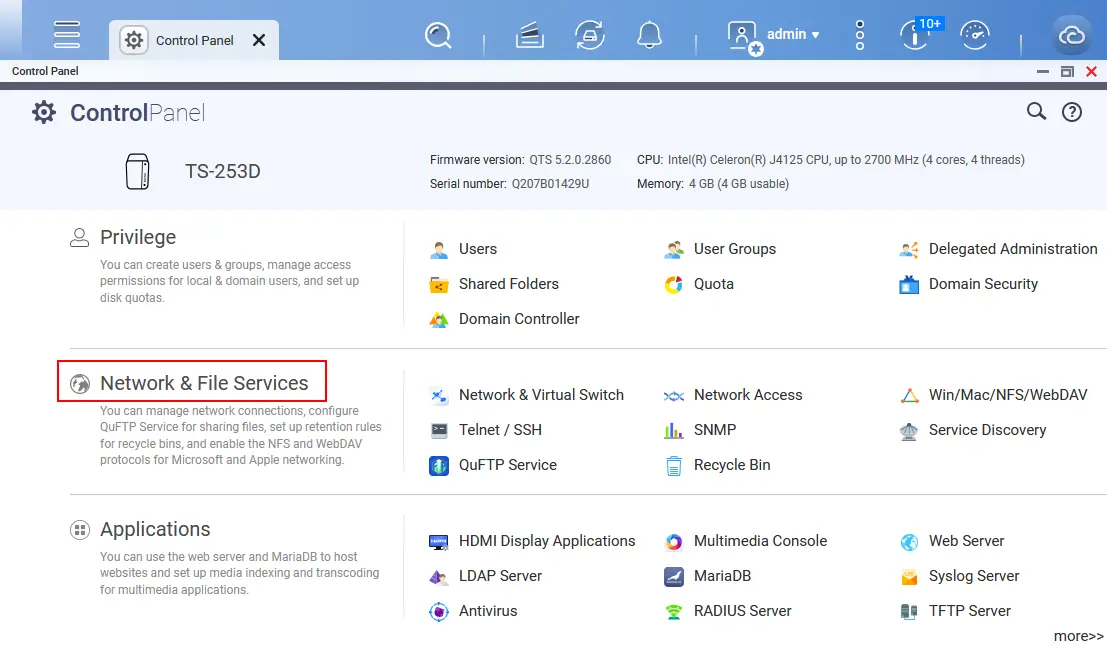Open the QTS desktop search magnifier
This screenshot has height=659, width=1107.
coord(438,35)
